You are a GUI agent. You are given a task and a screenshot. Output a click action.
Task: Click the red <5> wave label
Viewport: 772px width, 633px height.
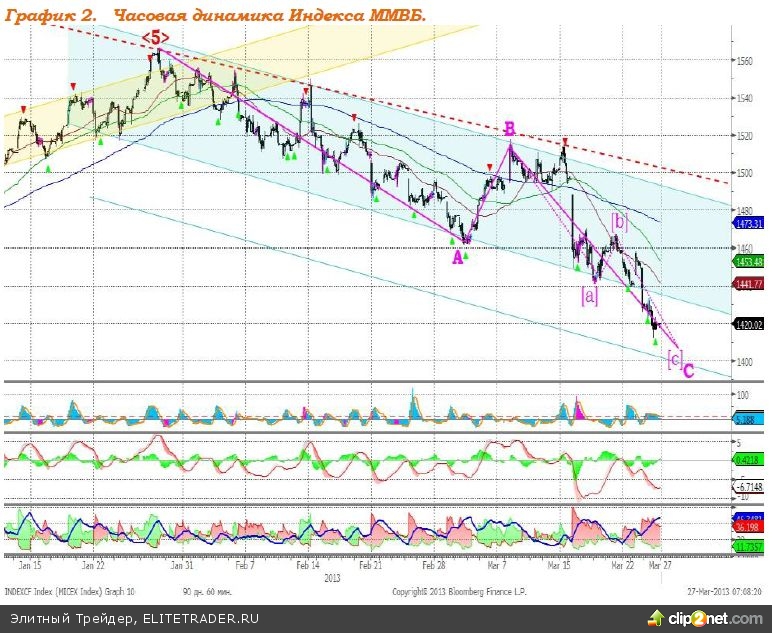coord(155,38)
